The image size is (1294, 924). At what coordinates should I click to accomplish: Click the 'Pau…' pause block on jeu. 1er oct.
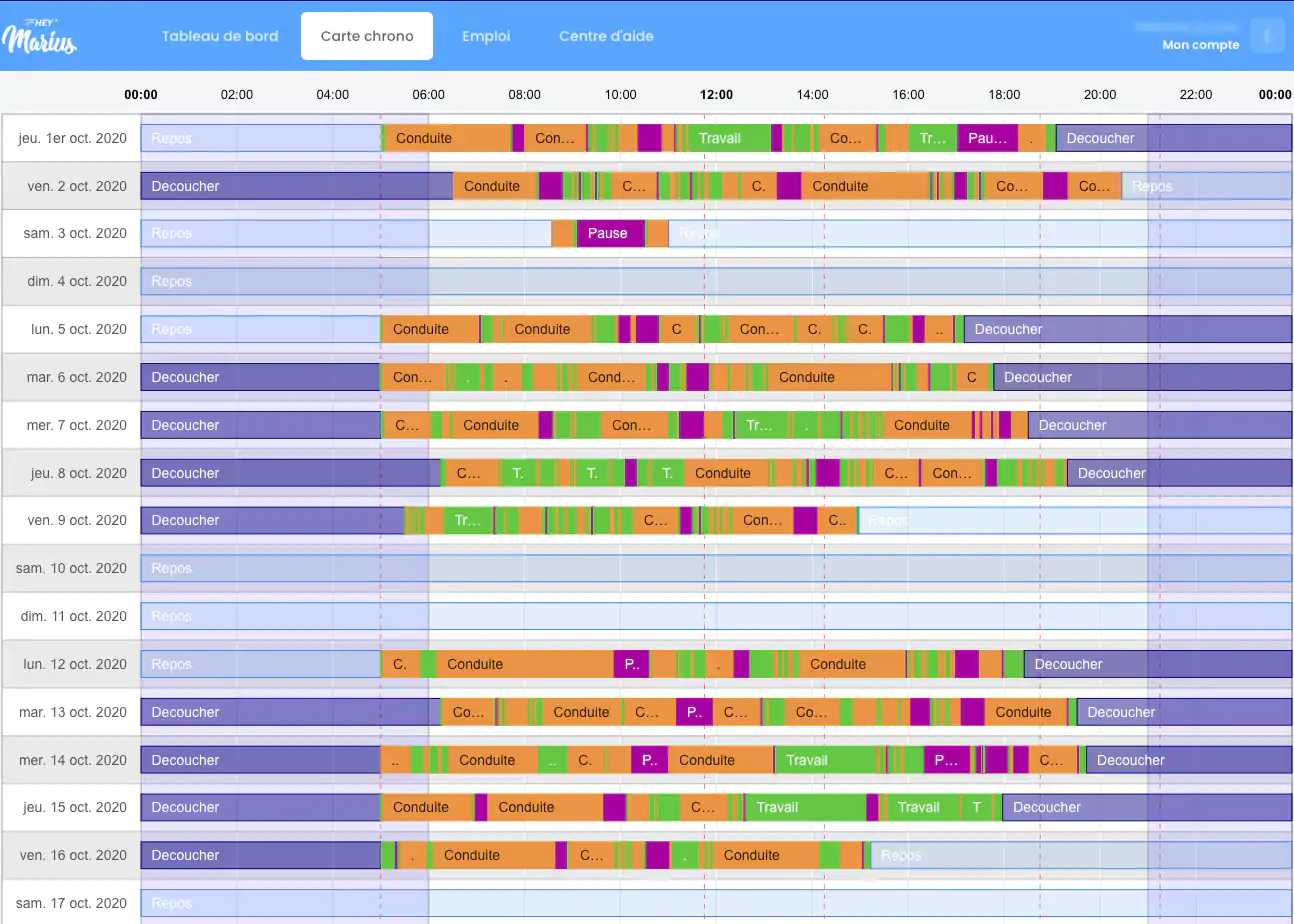(x=987, y=138)
